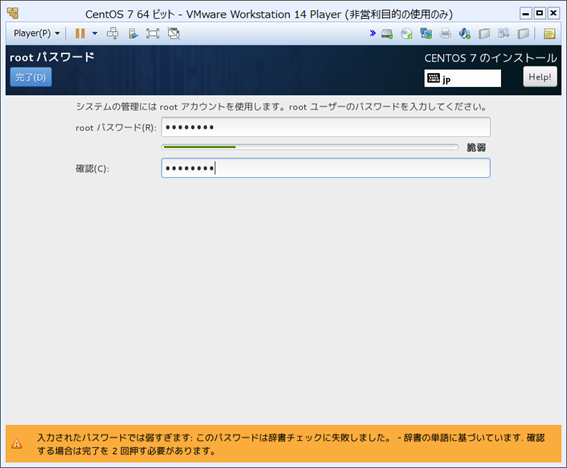Open the Player(P) menu
The width and height of the screenshot is (567, 468).
click(36, 33)
